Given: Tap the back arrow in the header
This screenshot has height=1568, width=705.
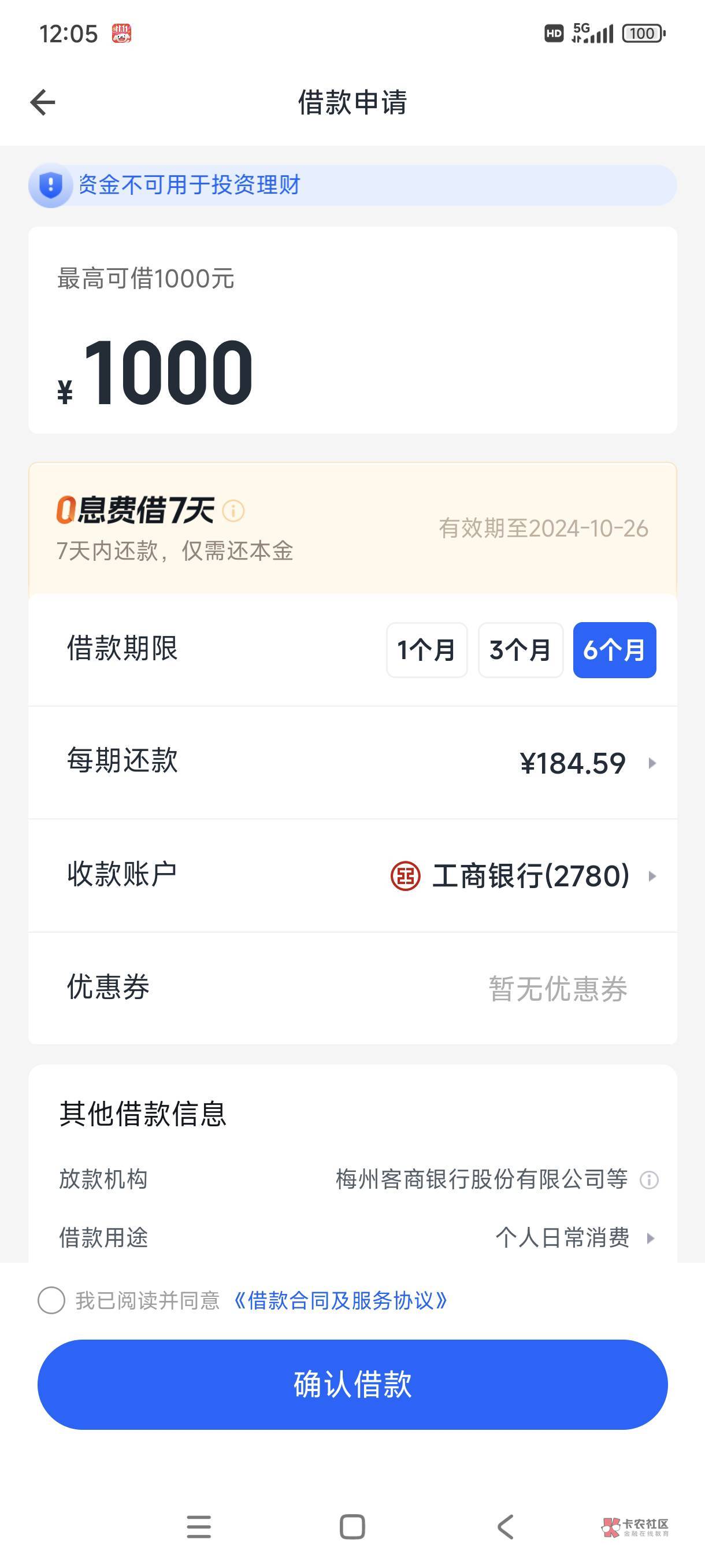Looking at the screenshot, I should 43,102.
